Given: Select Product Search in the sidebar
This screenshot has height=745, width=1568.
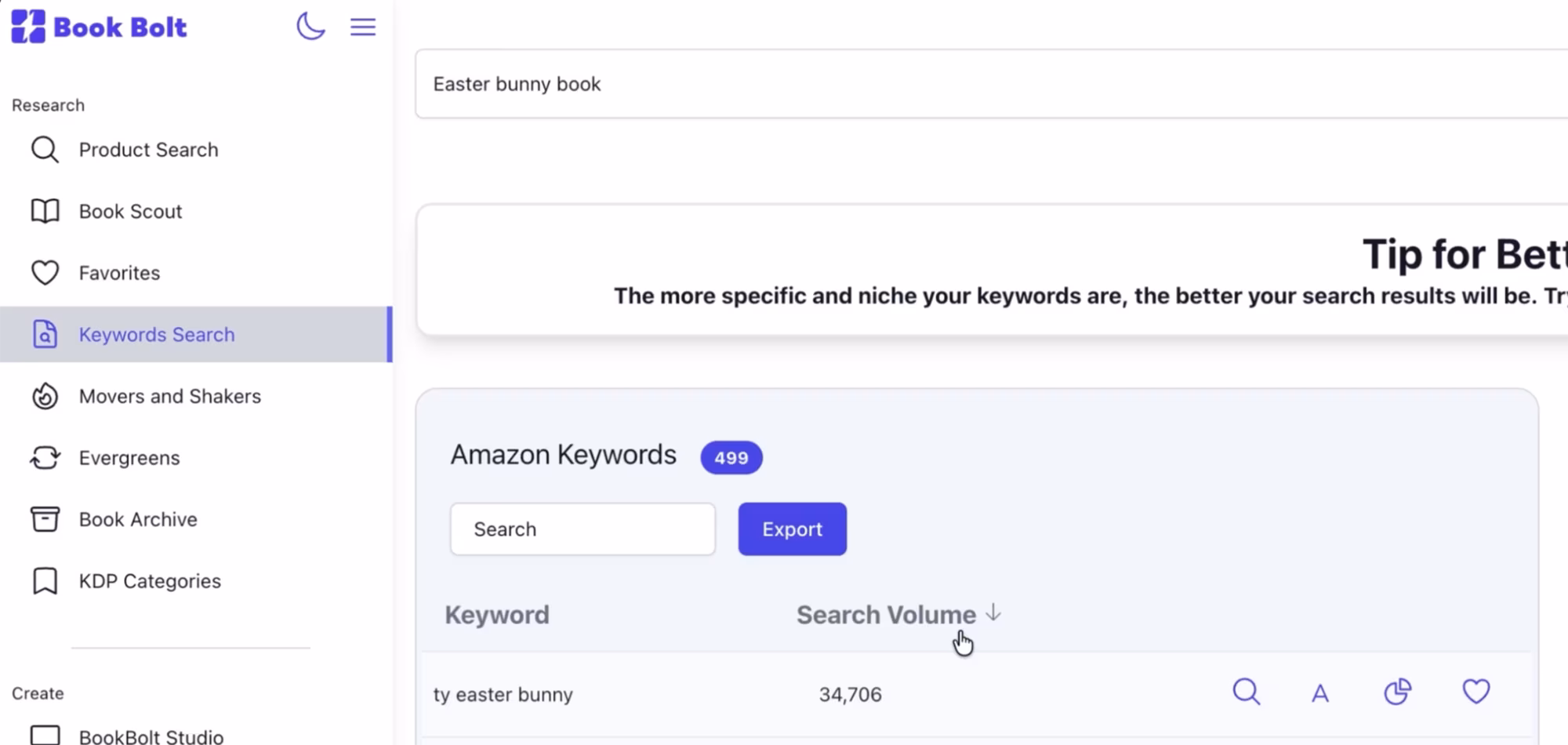Looking at the screenshot, I should click(x=148, y=149).
